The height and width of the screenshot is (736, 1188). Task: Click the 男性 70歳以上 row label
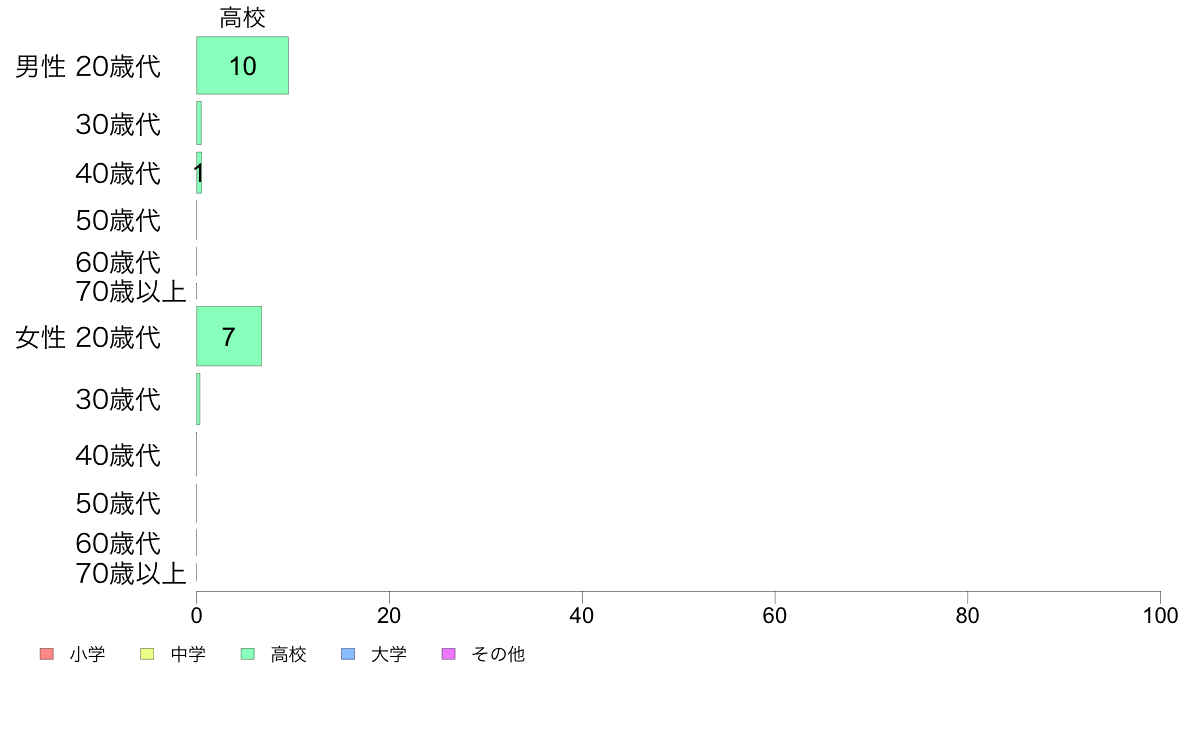click(x=130, y=291)
